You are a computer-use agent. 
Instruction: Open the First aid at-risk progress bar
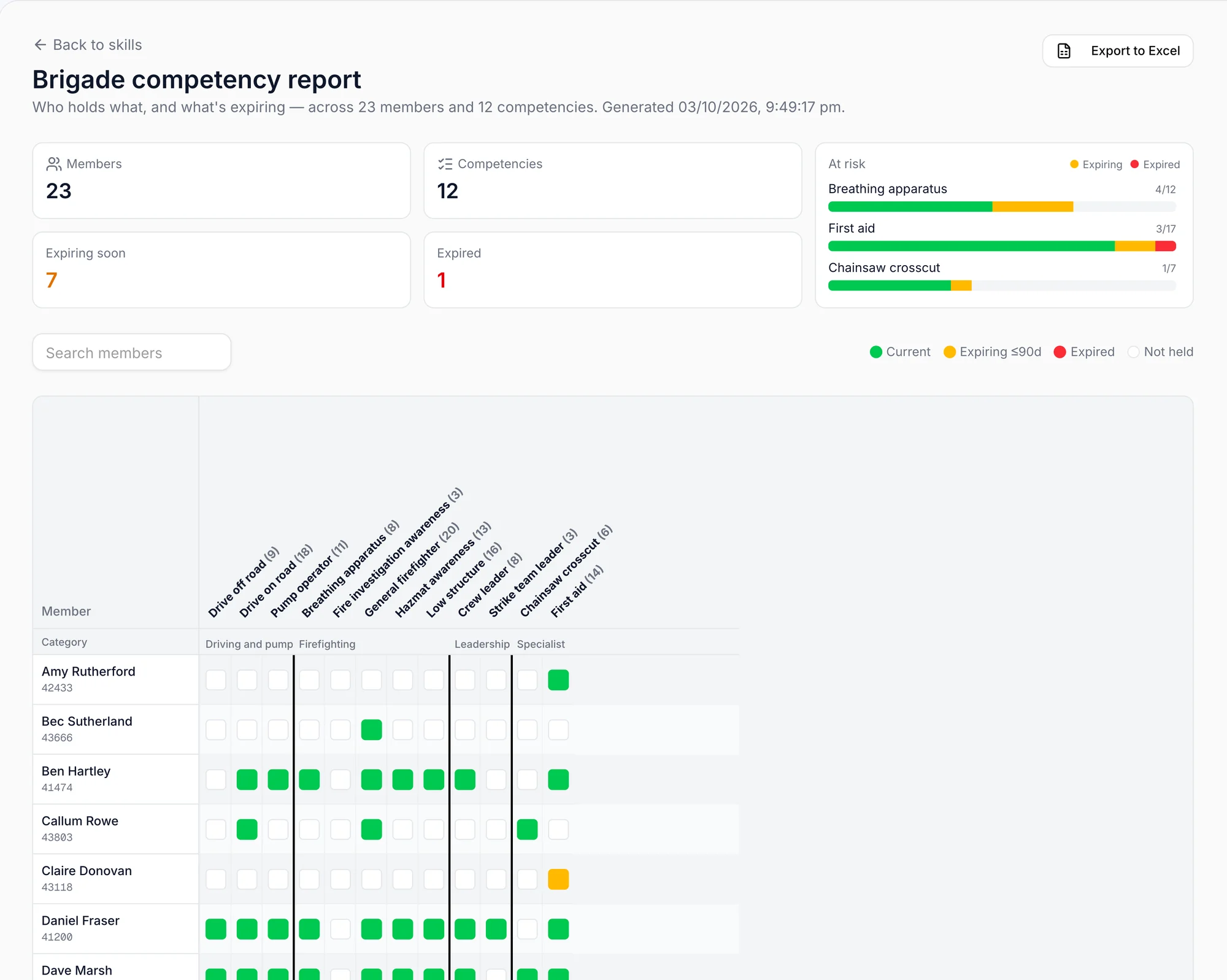[1002, 246]
